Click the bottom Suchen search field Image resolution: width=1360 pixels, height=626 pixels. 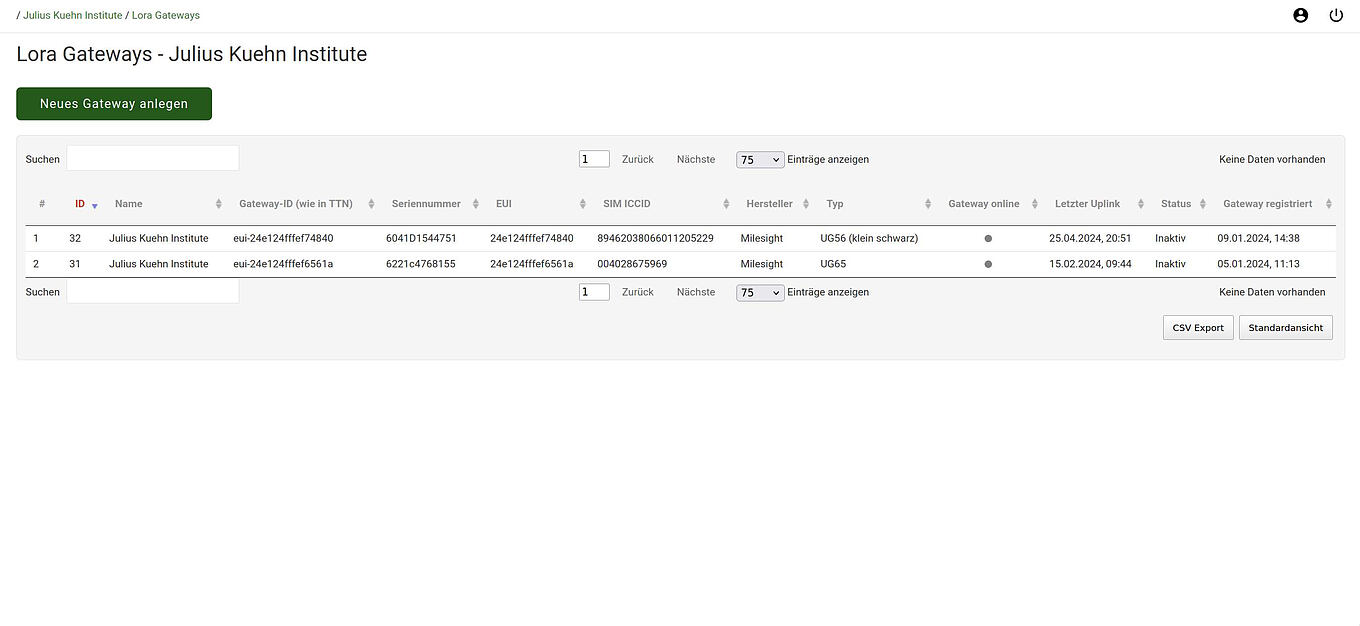[x=152, y=292]
